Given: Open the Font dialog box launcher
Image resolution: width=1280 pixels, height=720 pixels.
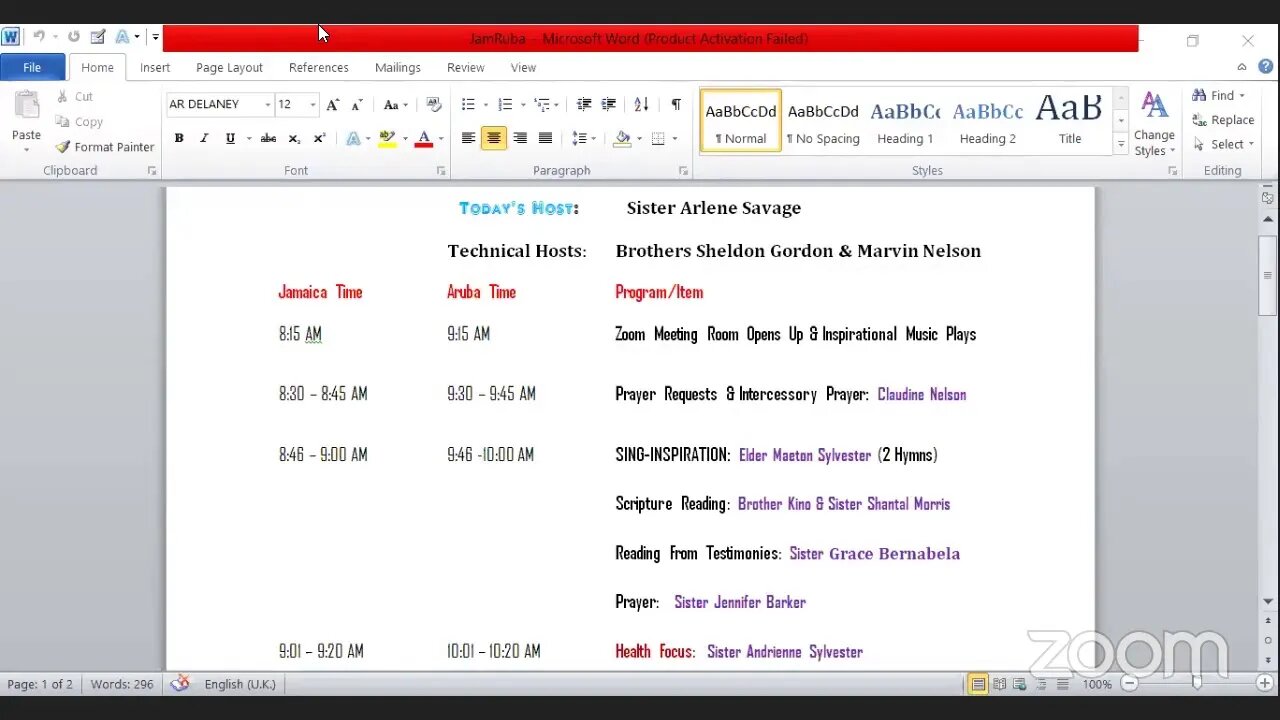Looking at the screenshot, I should (441, 171).
